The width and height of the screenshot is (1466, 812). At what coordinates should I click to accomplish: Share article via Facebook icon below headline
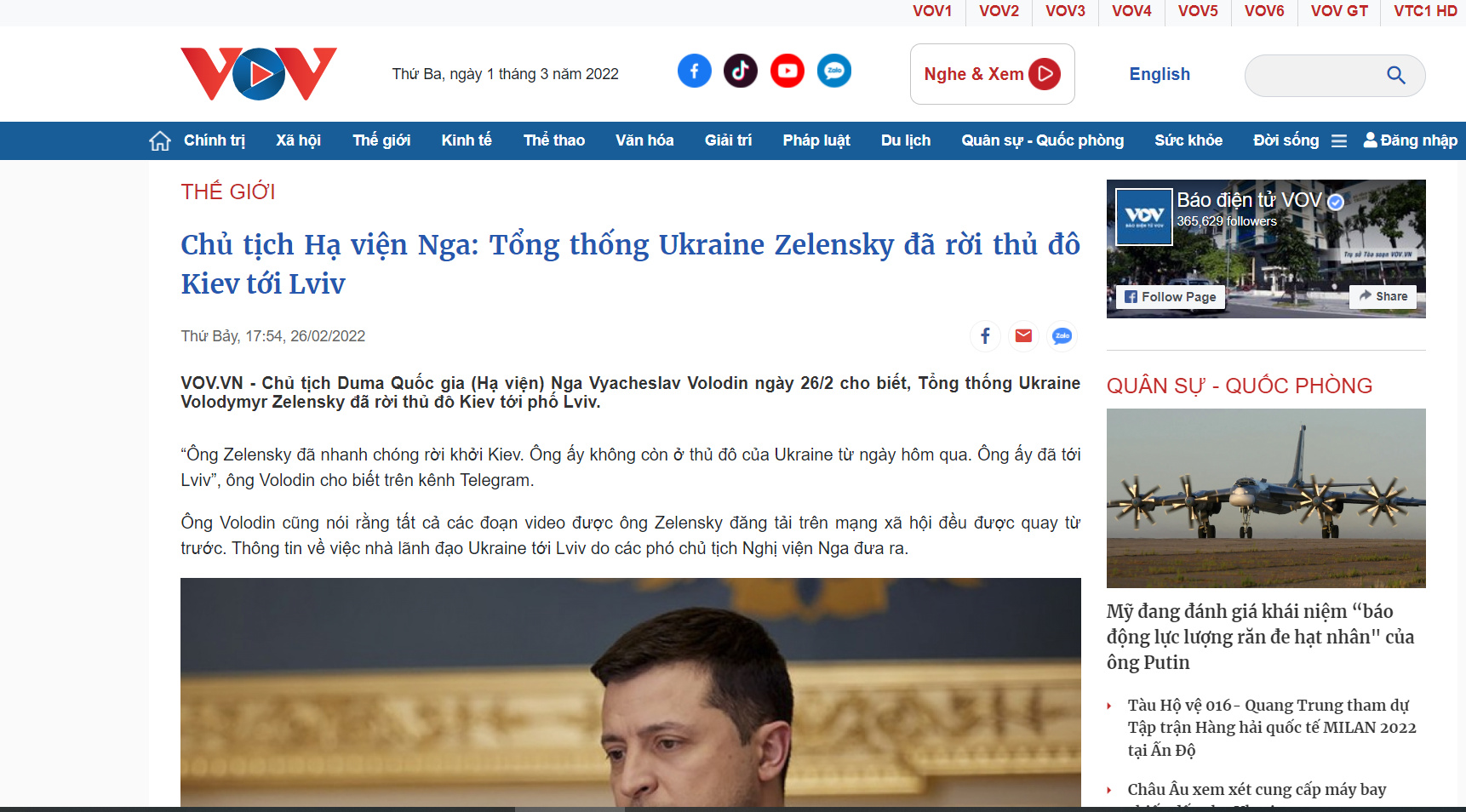tap(985, 336)
